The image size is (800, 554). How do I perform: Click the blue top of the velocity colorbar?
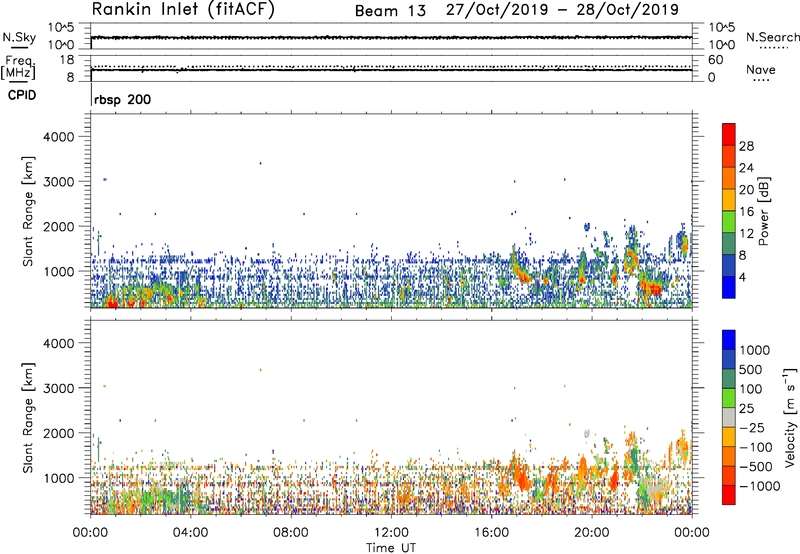pos(729,339)
